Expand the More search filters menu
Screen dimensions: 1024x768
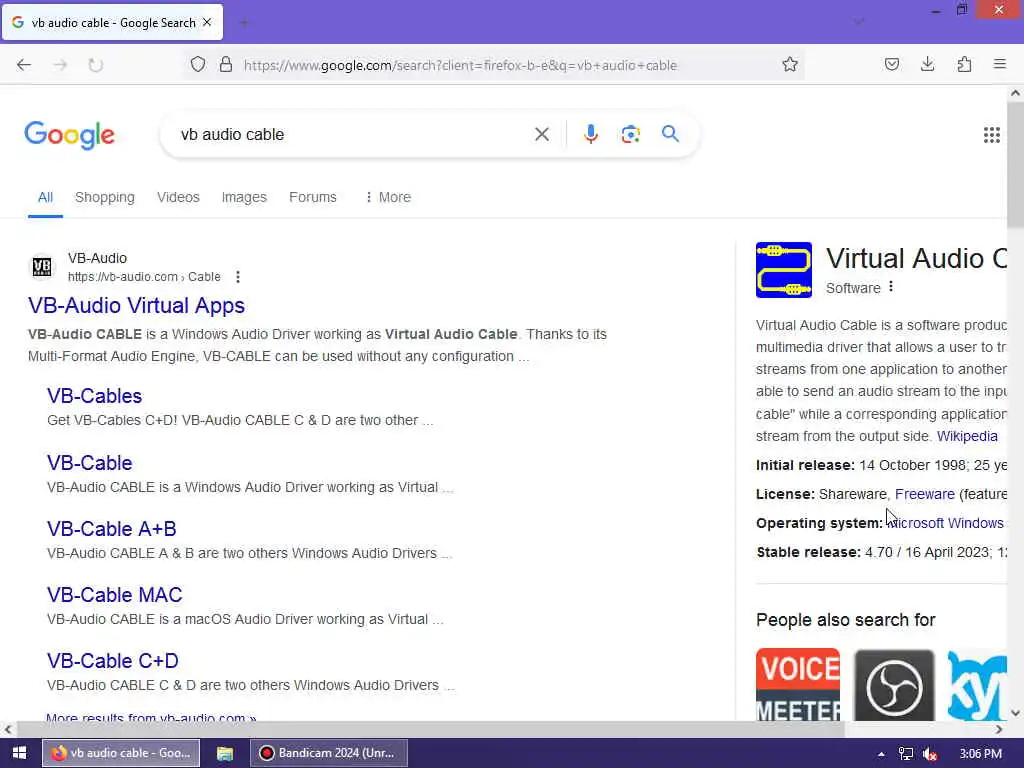pyautogui.click(x=388, y=197)
